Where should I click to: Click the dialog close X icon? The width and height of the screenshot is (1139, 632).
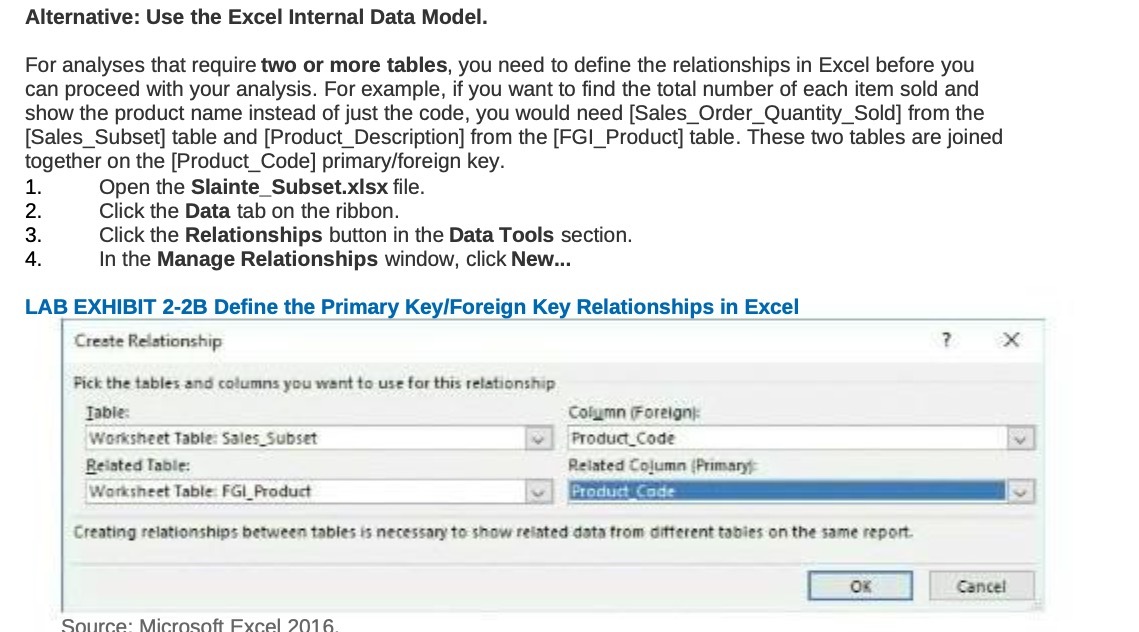[1010, 340]
